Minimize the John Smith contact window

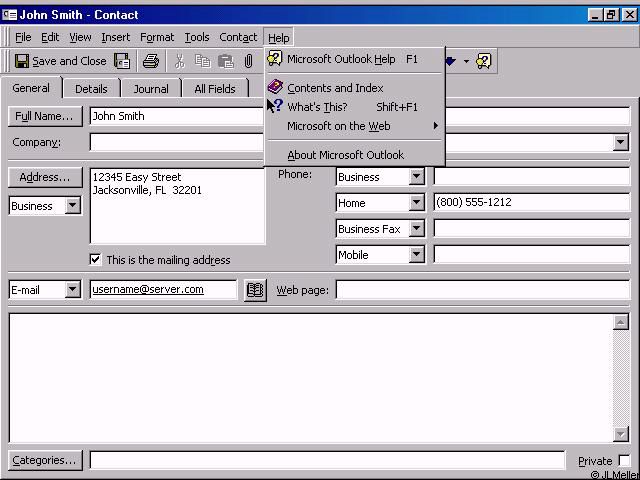596,15
